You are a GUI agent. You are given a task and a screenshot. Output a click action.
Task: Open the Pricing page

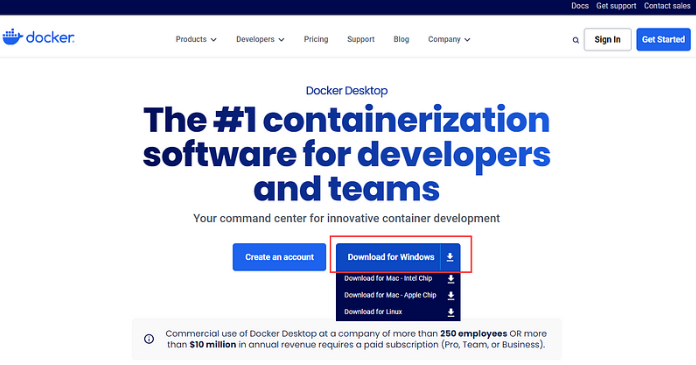coord(316,40)
